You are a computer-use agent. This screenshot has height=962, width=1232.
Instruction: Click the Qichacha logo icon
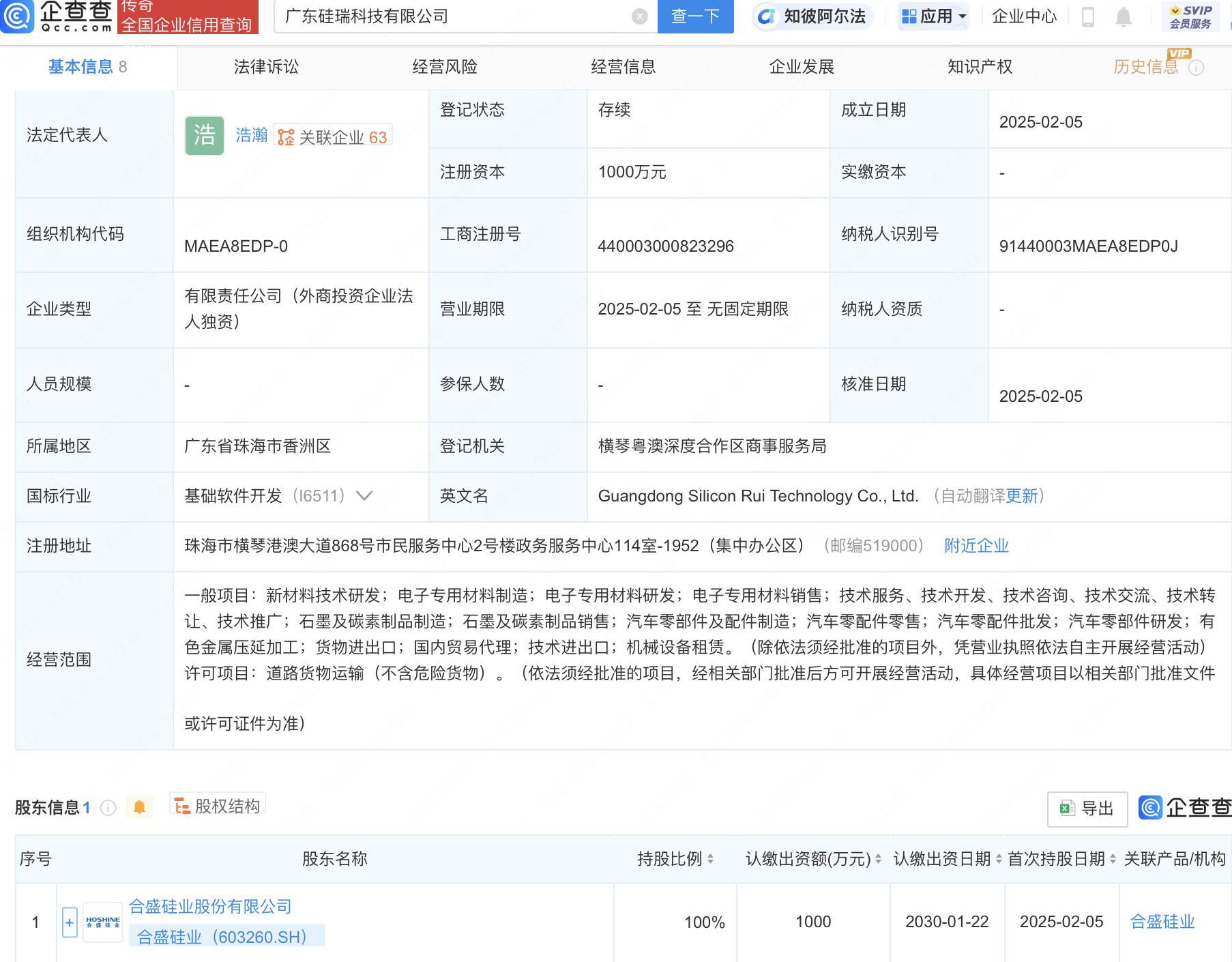[17, 16]
